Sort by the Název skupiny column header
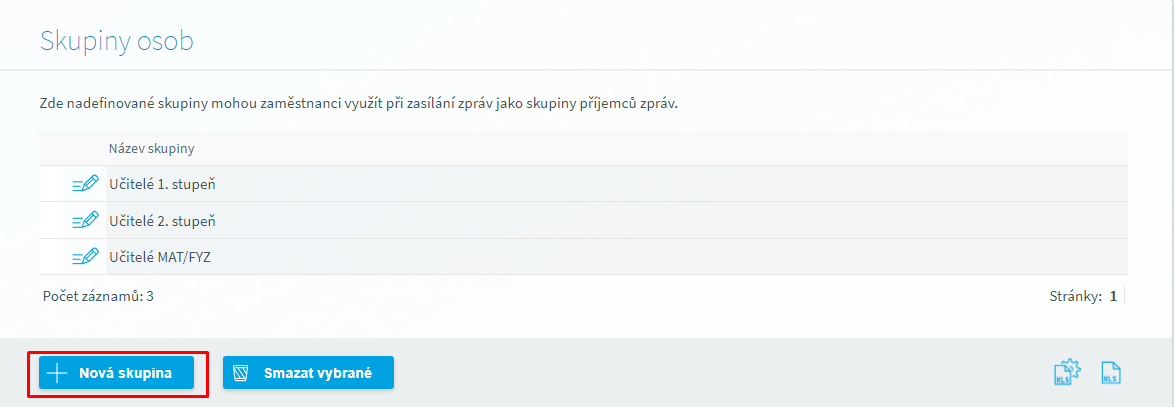The width and height of the screenshot is (1174, 407). point(151,148)
